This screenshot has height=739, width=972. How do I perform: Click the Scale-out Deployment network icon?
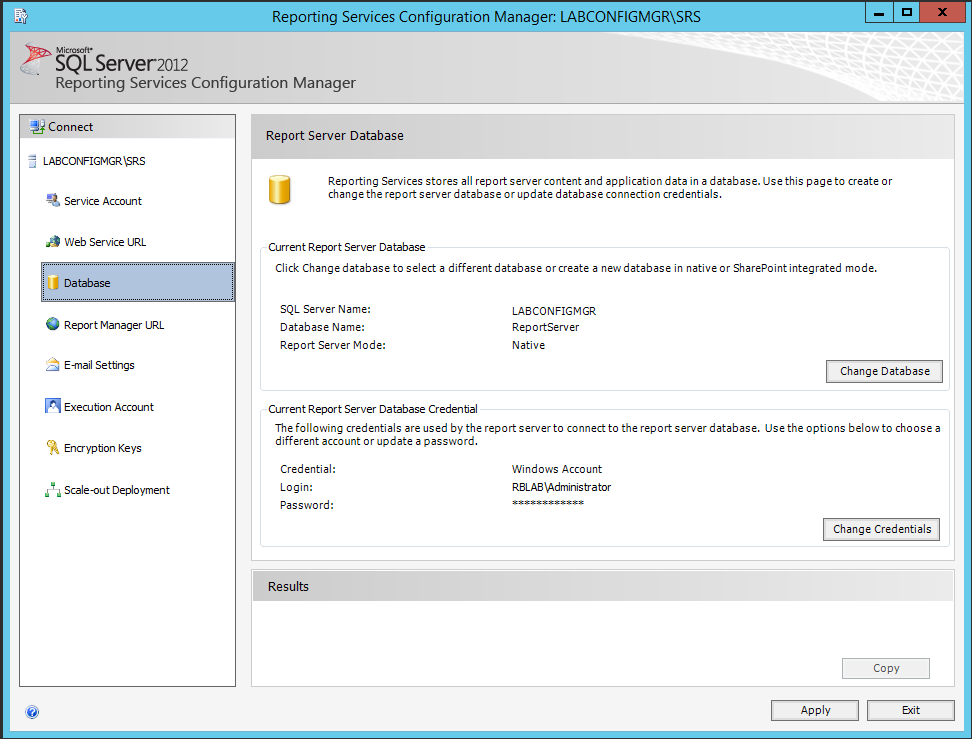[x=53, y=490]
